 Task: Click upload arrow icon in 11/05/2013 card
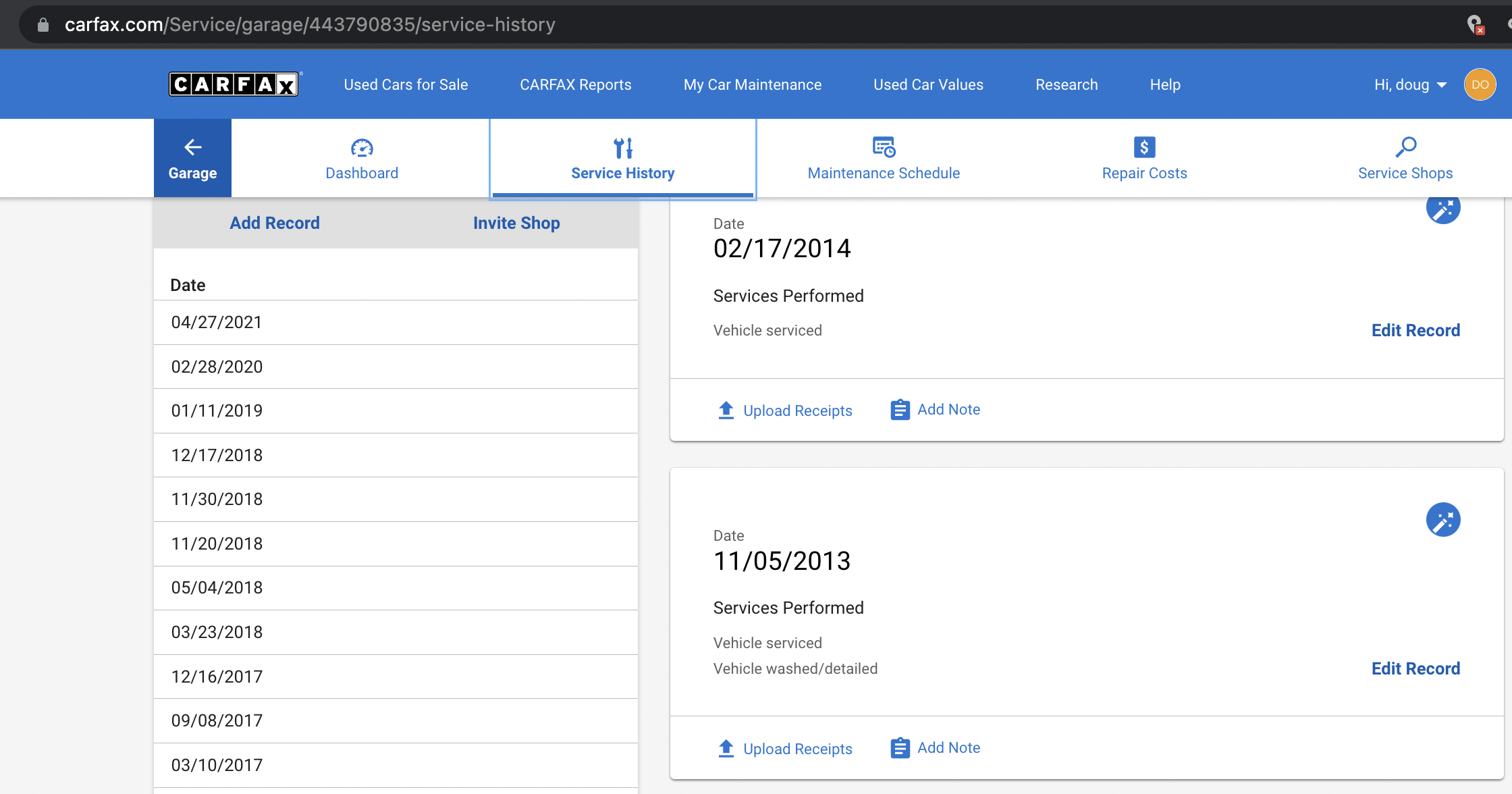point(726,748)
